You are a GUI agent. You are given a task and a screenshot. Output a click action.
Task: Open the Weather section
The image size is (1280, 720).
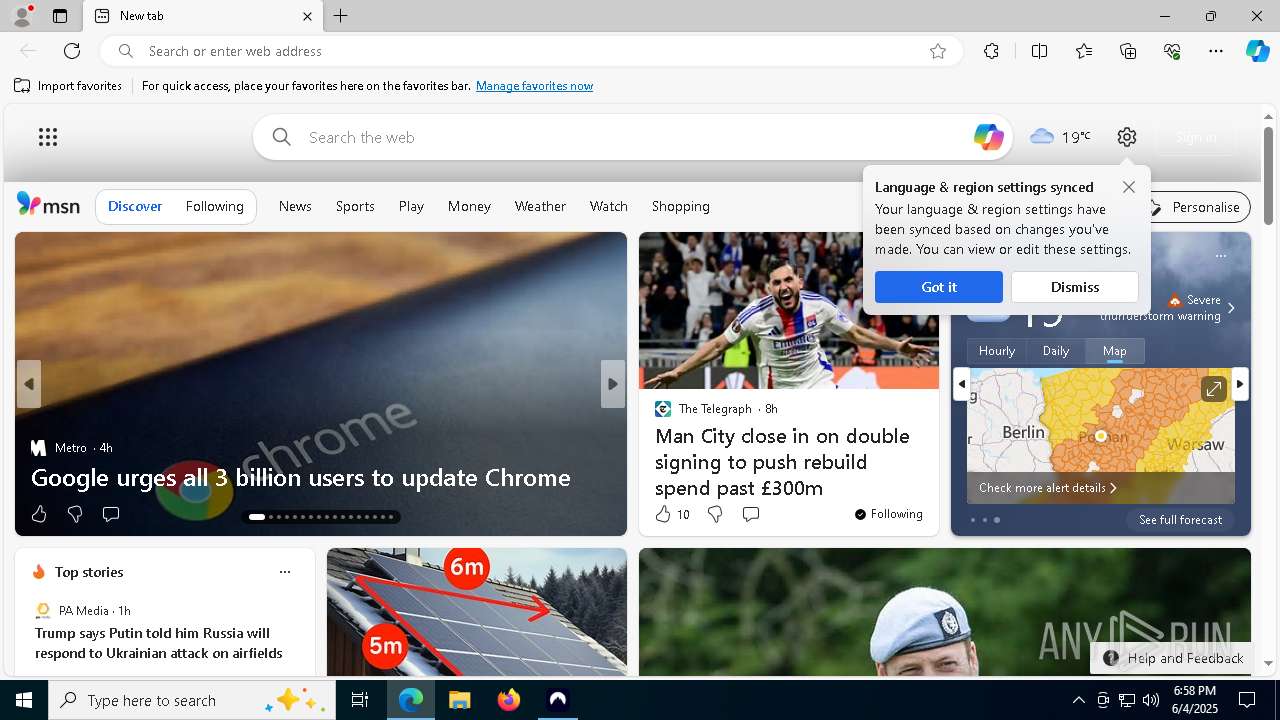pos(540,206)
